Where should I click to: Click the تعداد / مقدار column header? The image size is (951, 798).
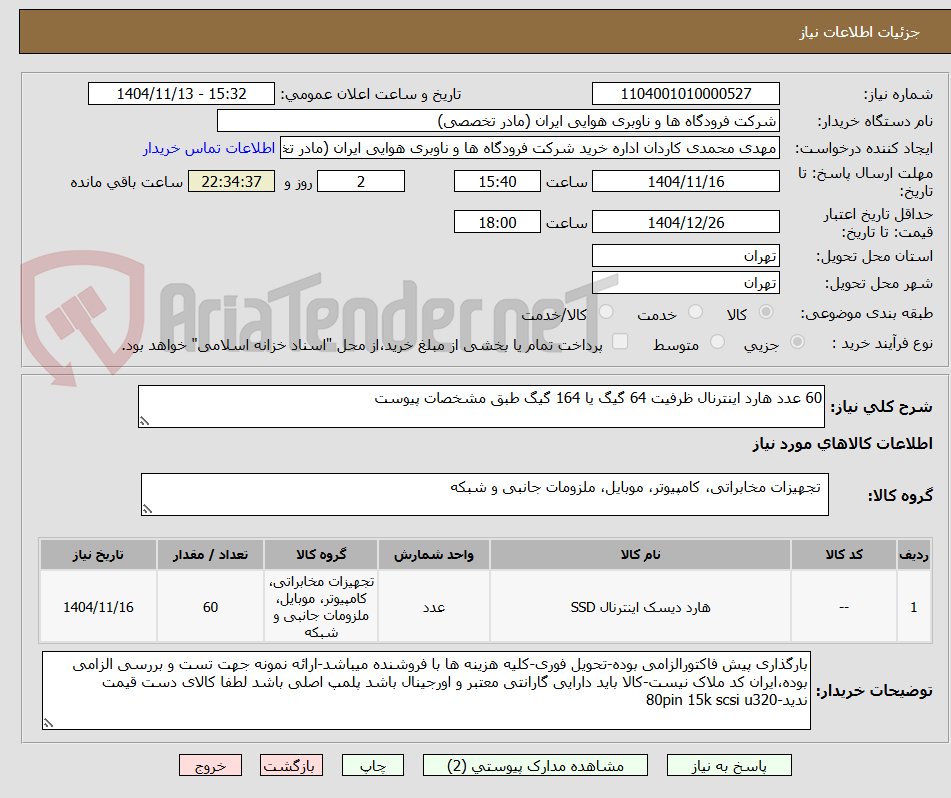210,554
